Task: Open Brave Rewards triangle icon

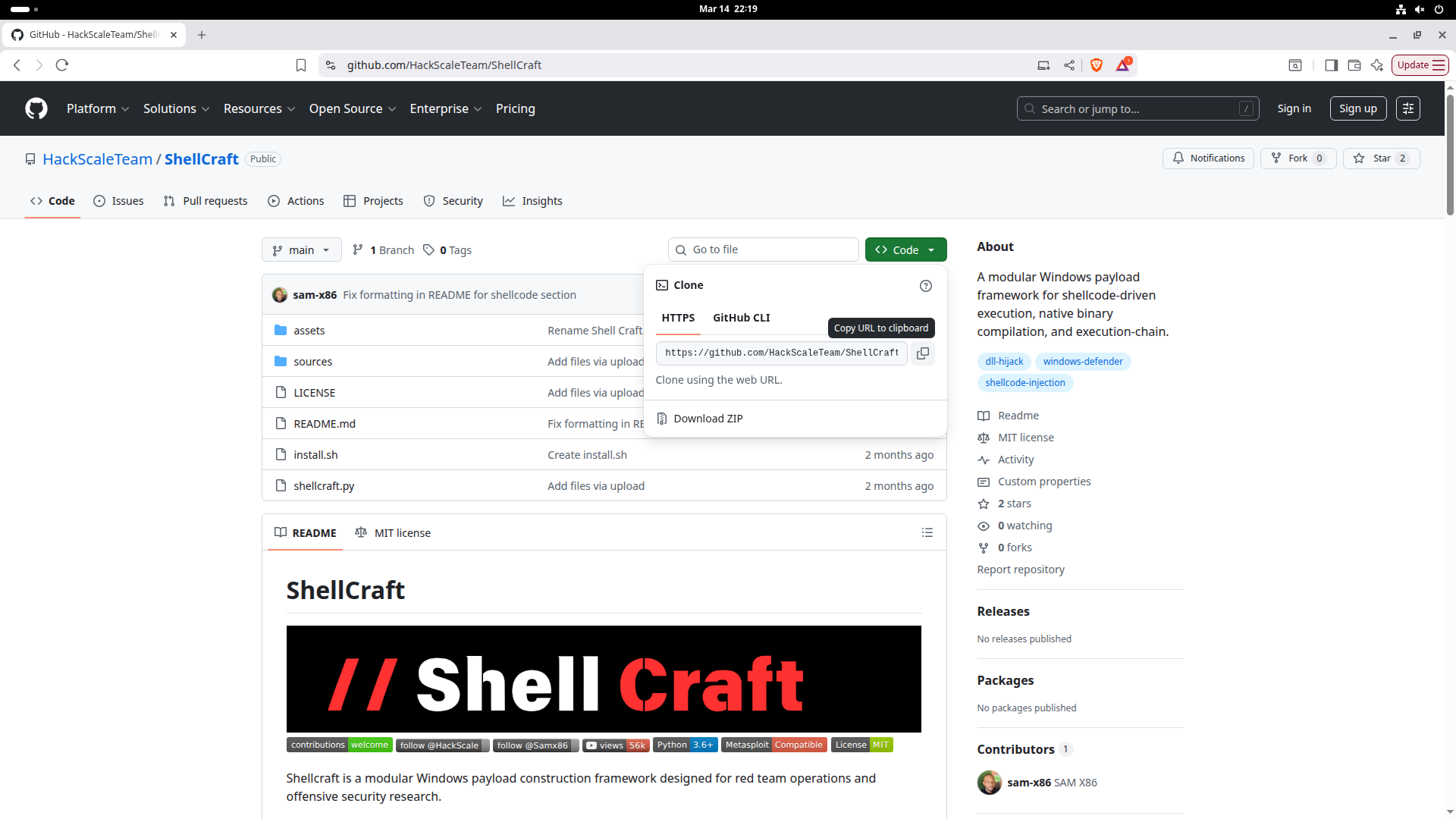Action: pos(1123,65)
